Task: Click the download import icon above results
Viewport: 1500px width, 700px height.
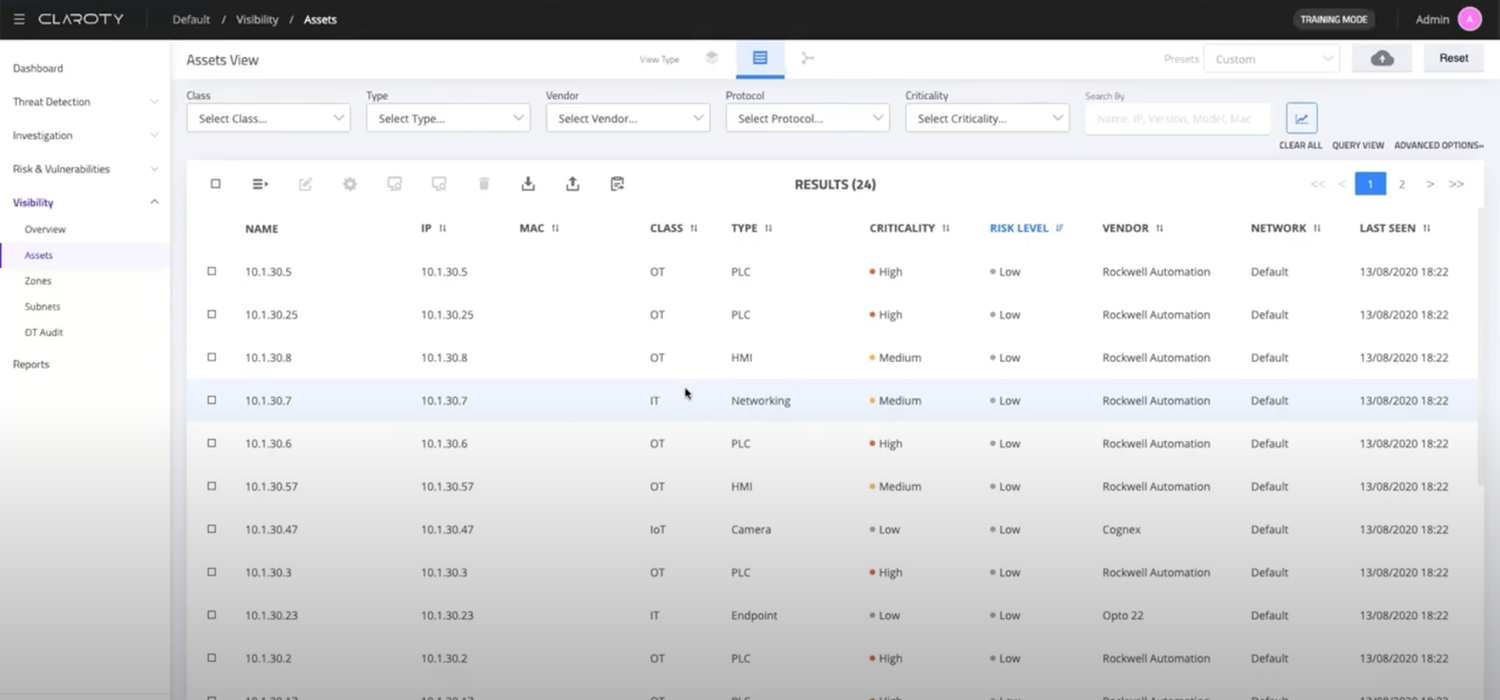Action: 528,184
